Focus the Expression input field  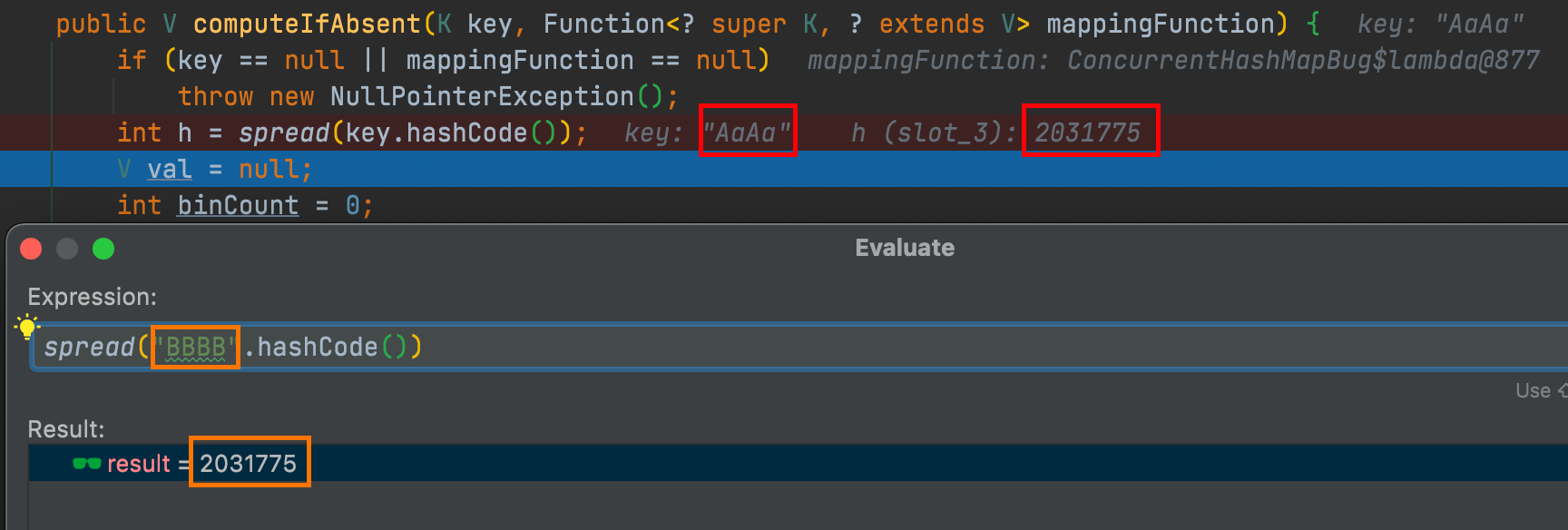tap(817, 347)
